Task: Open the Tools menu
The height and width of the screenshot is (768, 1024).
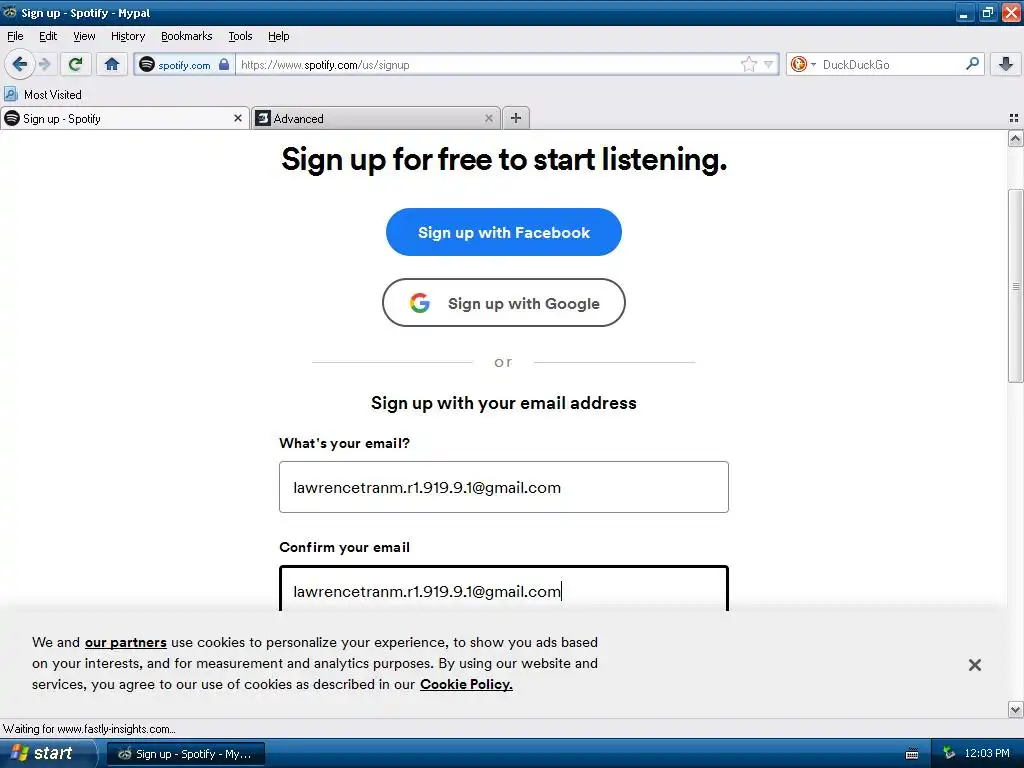Action: tap(240, 36)
